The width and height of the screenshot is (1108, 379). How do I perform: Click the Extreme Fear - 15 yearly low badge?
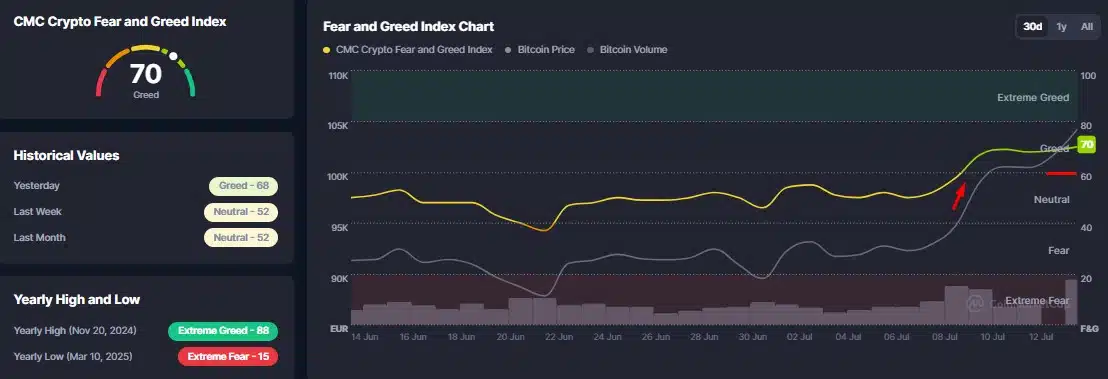pos(228,356)
